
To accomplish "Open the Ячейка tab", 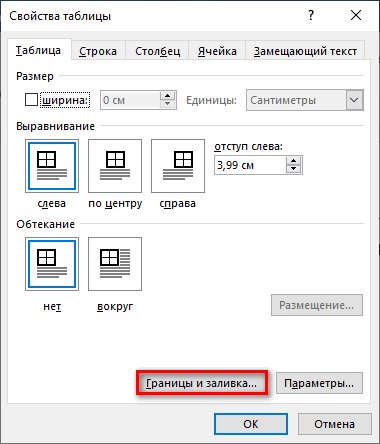I will point(217,51).
